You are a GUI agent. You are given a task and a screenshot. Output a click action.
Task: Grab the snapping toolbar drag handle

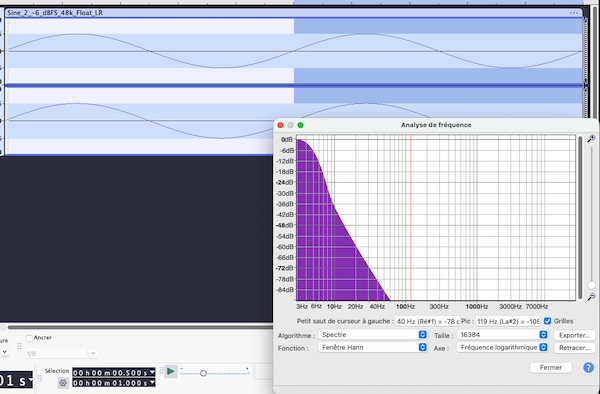[x=20, y=346]
